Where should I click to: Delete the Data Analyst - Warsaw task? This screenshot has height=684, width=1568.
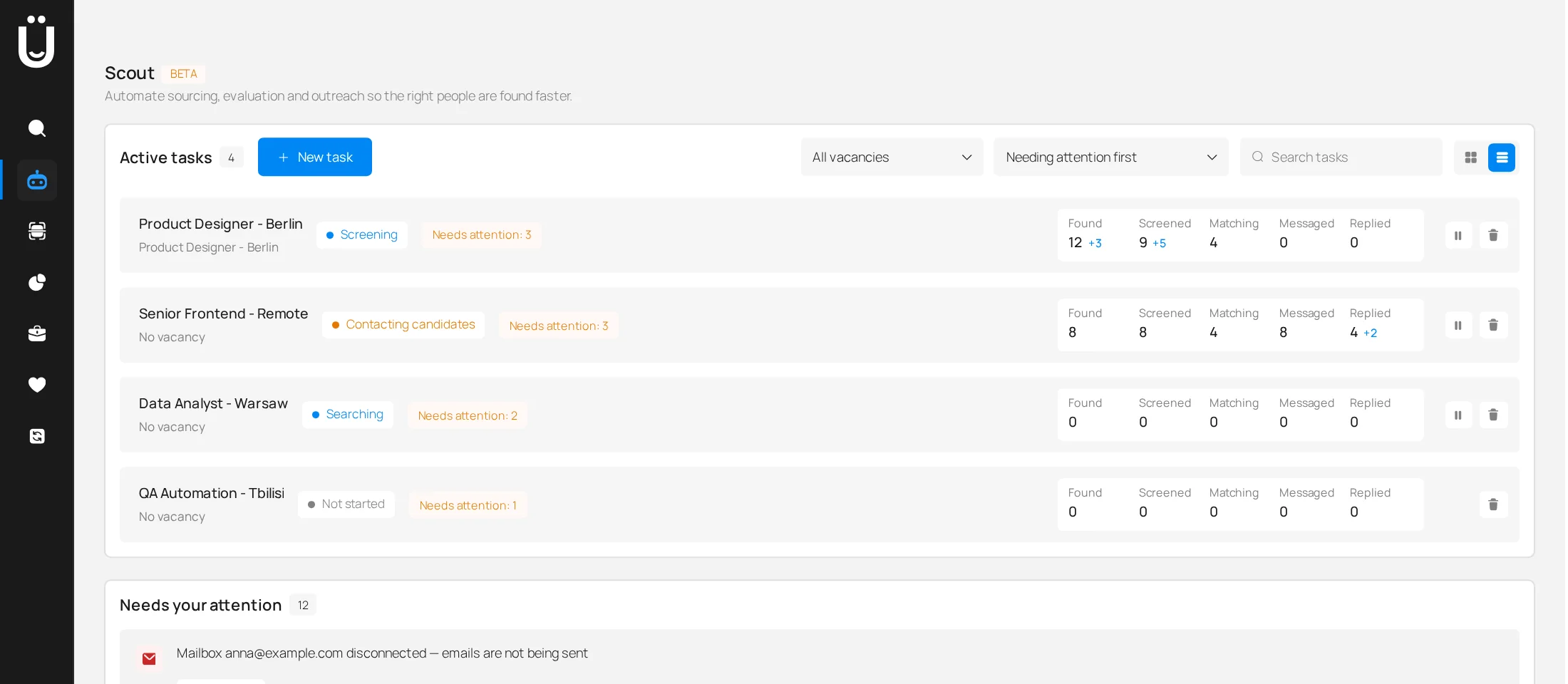(x=1493, y=415)
